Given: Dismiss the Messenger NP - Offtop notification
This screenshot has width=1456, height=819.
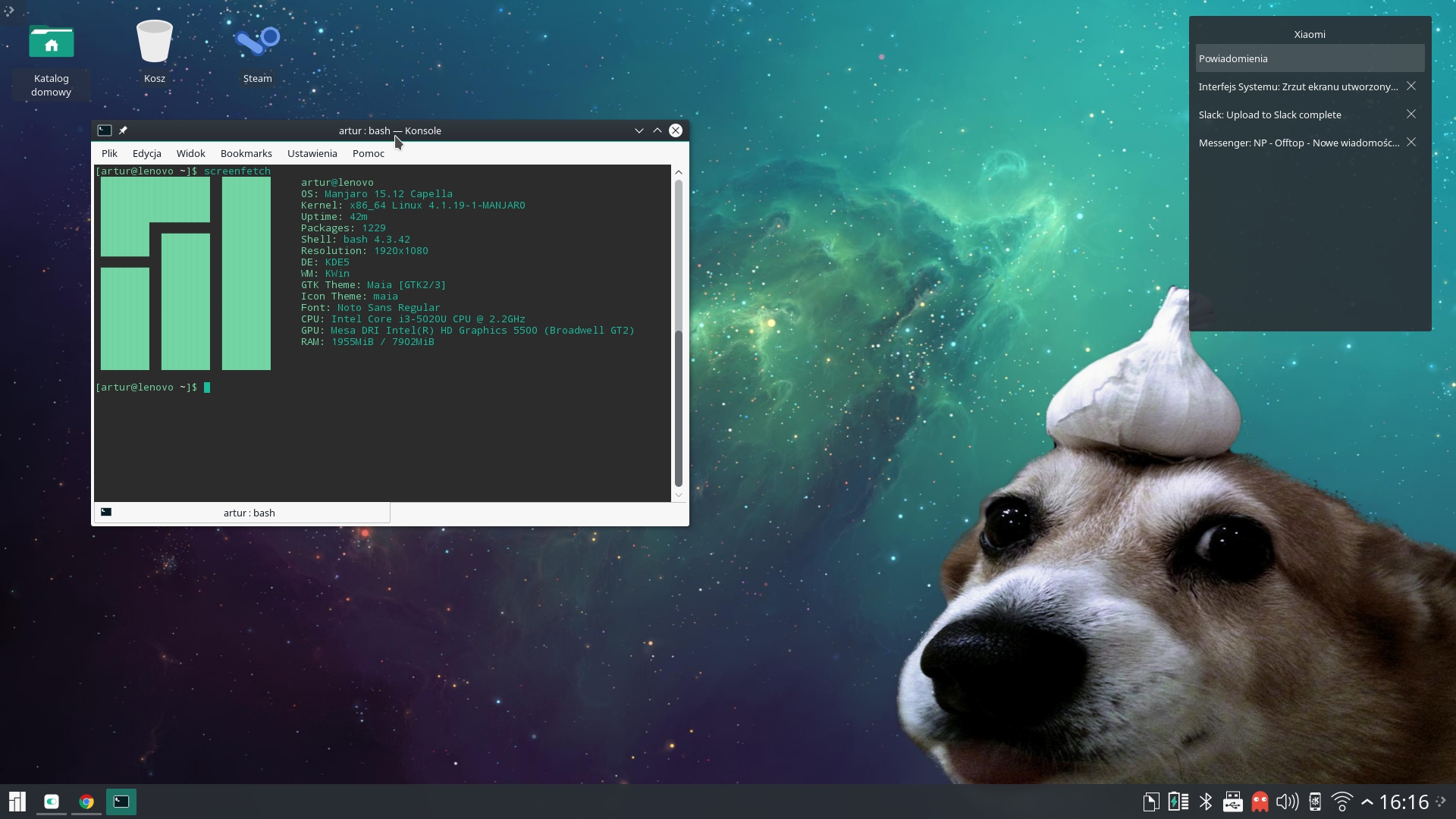Looking at the screenshot, I should tap(1411, 143).
